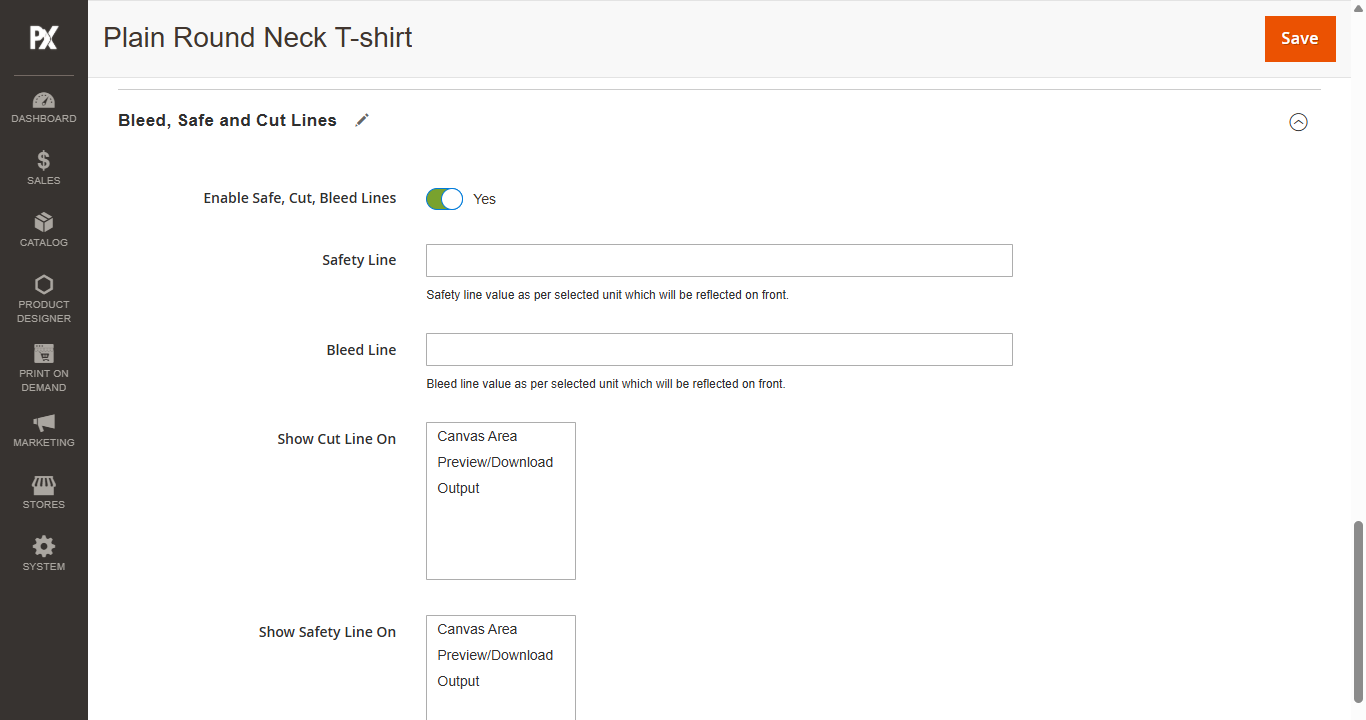Image resolution: width=1366 pixels, height=720 pixels.
Task: Click the Save button
Action: point(1300,39)
